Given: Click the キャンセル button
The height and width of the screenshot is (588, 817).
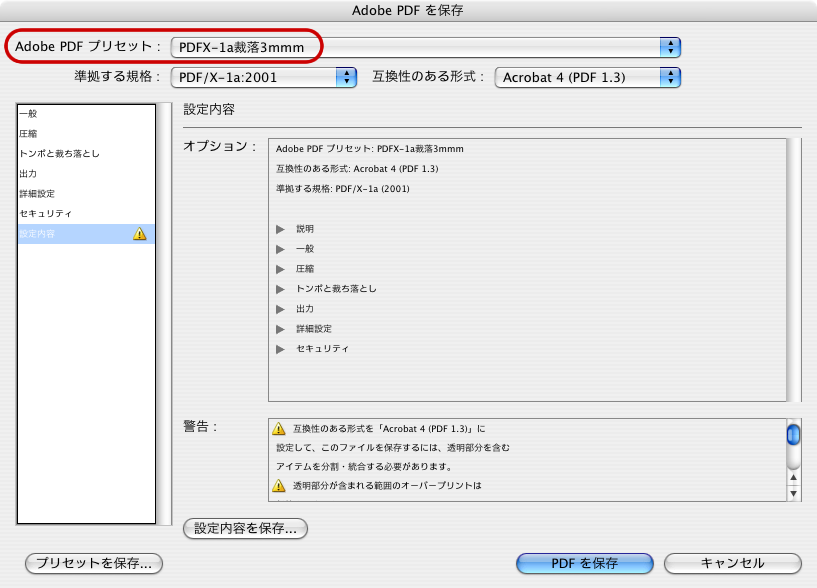Looking at the screenshot, I should pyautogui.click(x=733, y=564).
